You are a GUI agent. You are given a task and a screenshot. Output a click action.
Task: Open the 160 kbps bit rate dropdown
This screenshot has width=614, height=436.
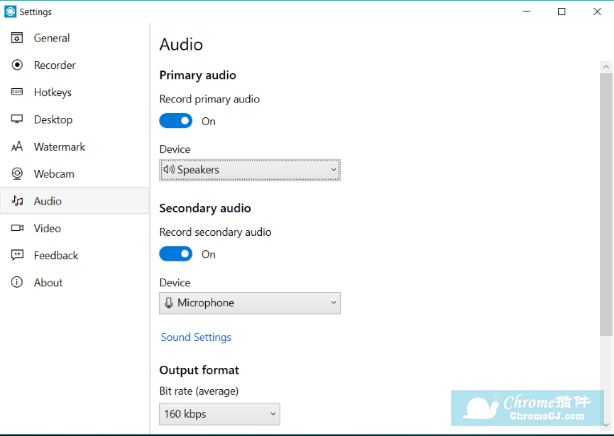[219, 413]
